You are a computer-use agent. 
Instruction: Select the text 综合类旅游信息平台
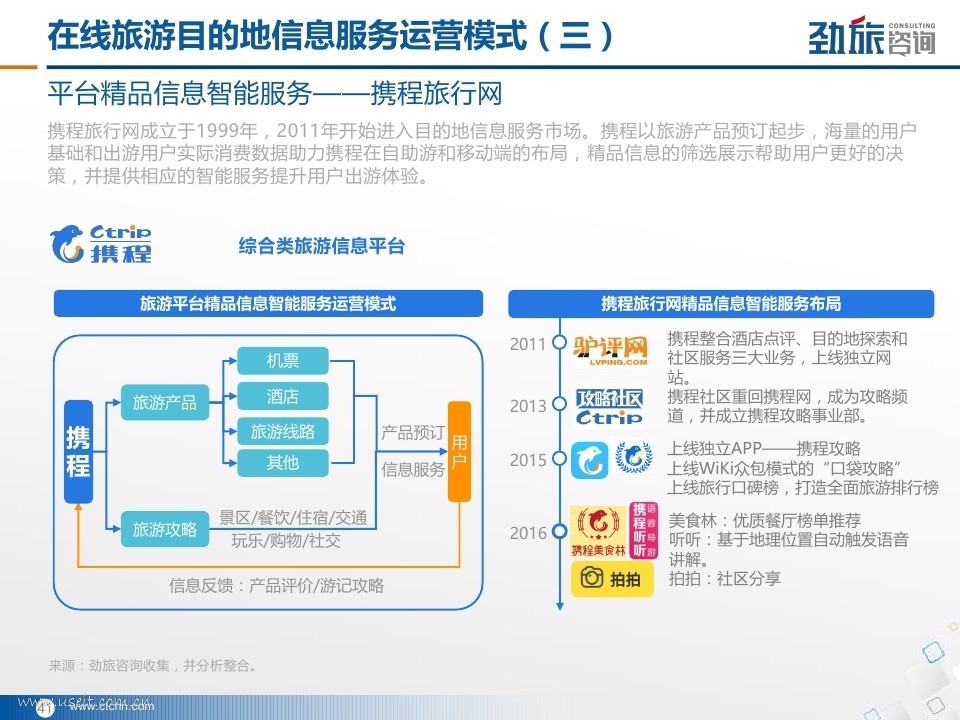[322, 246]
